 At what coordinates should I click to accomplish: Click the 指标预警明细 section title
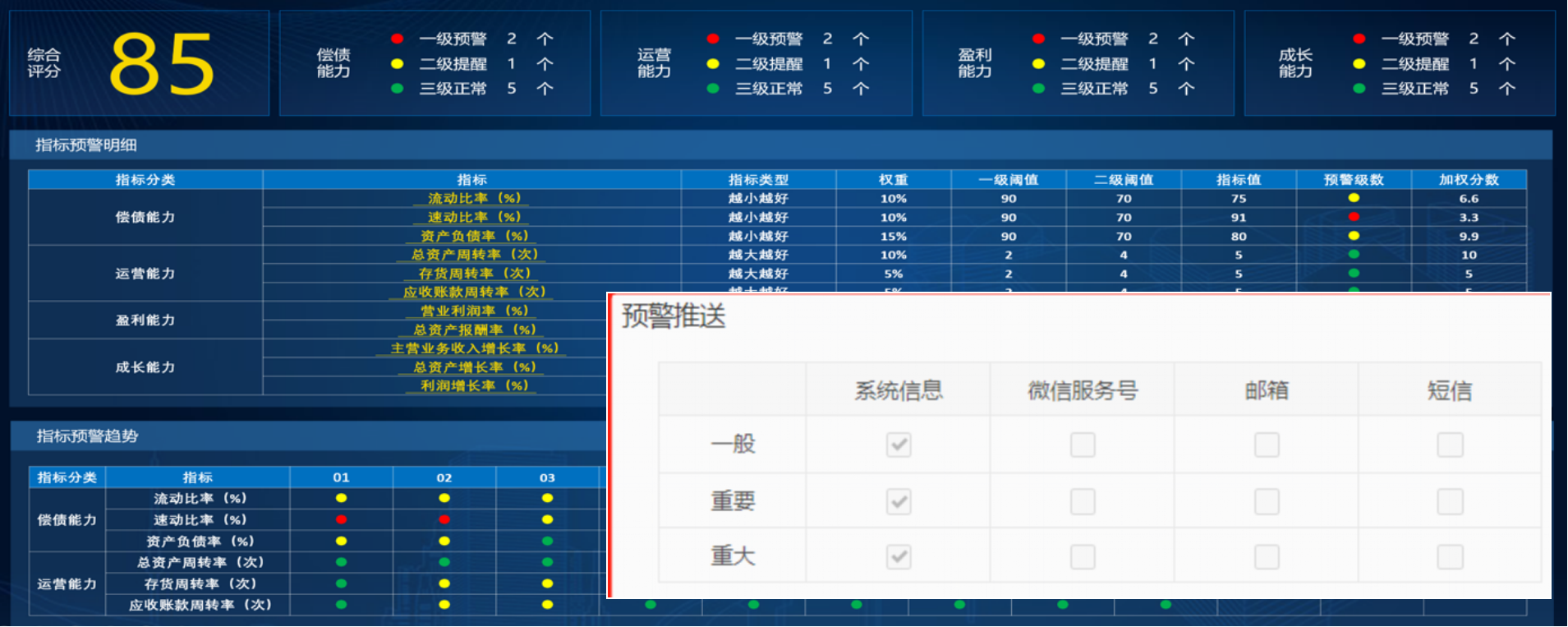click(86, 145)
